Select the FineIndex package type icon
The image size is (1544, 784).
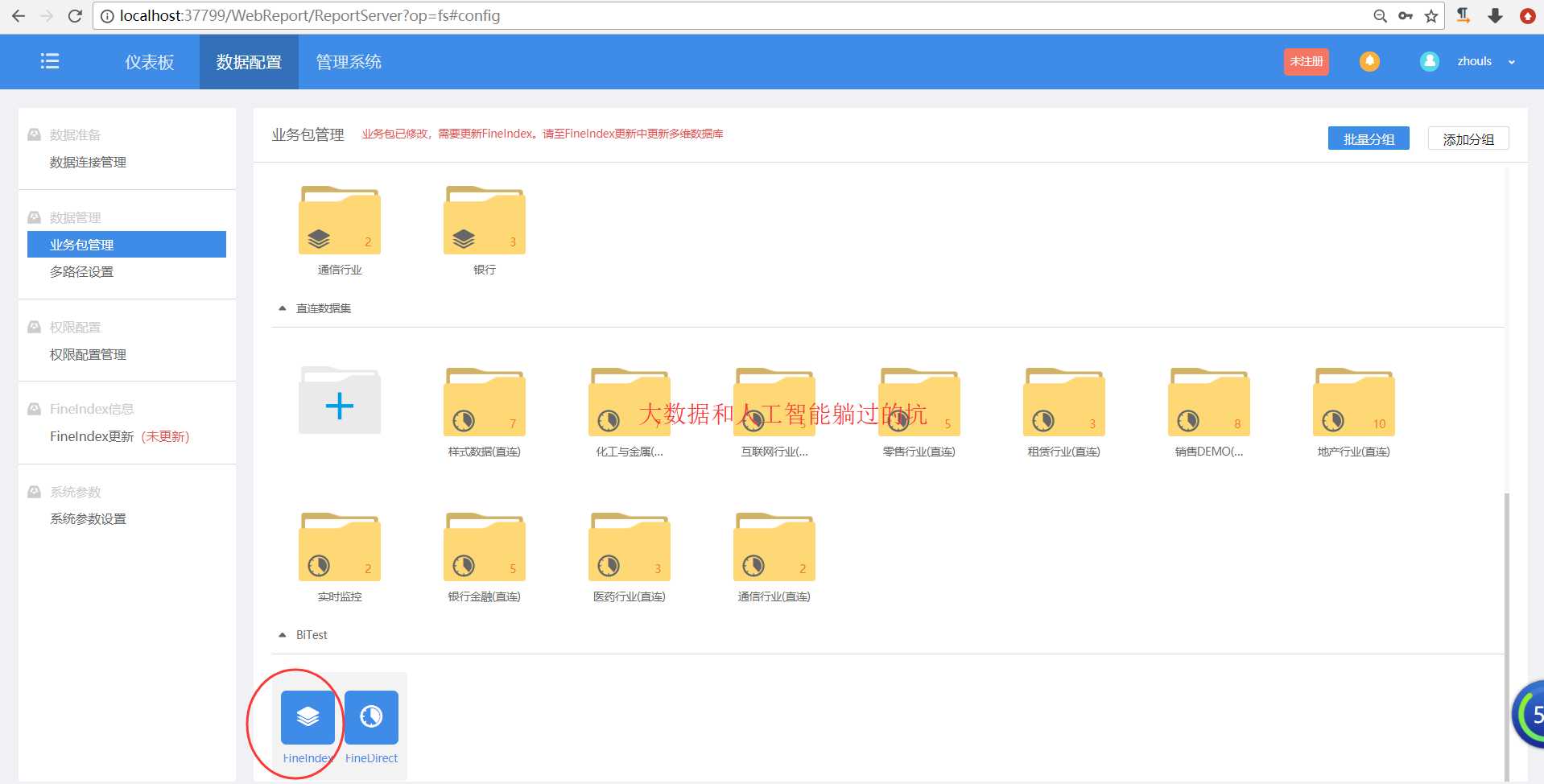point(308,717)
